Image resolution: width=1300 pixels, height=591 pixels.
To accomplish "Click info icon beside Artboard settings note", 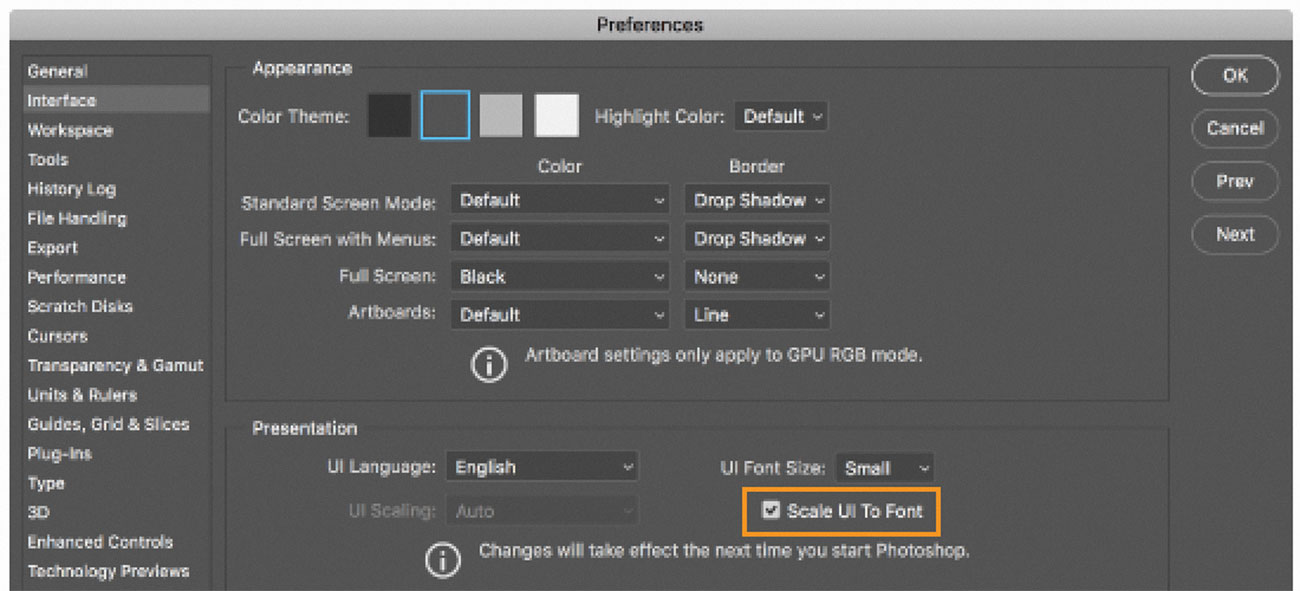I will tap(489, 365).
